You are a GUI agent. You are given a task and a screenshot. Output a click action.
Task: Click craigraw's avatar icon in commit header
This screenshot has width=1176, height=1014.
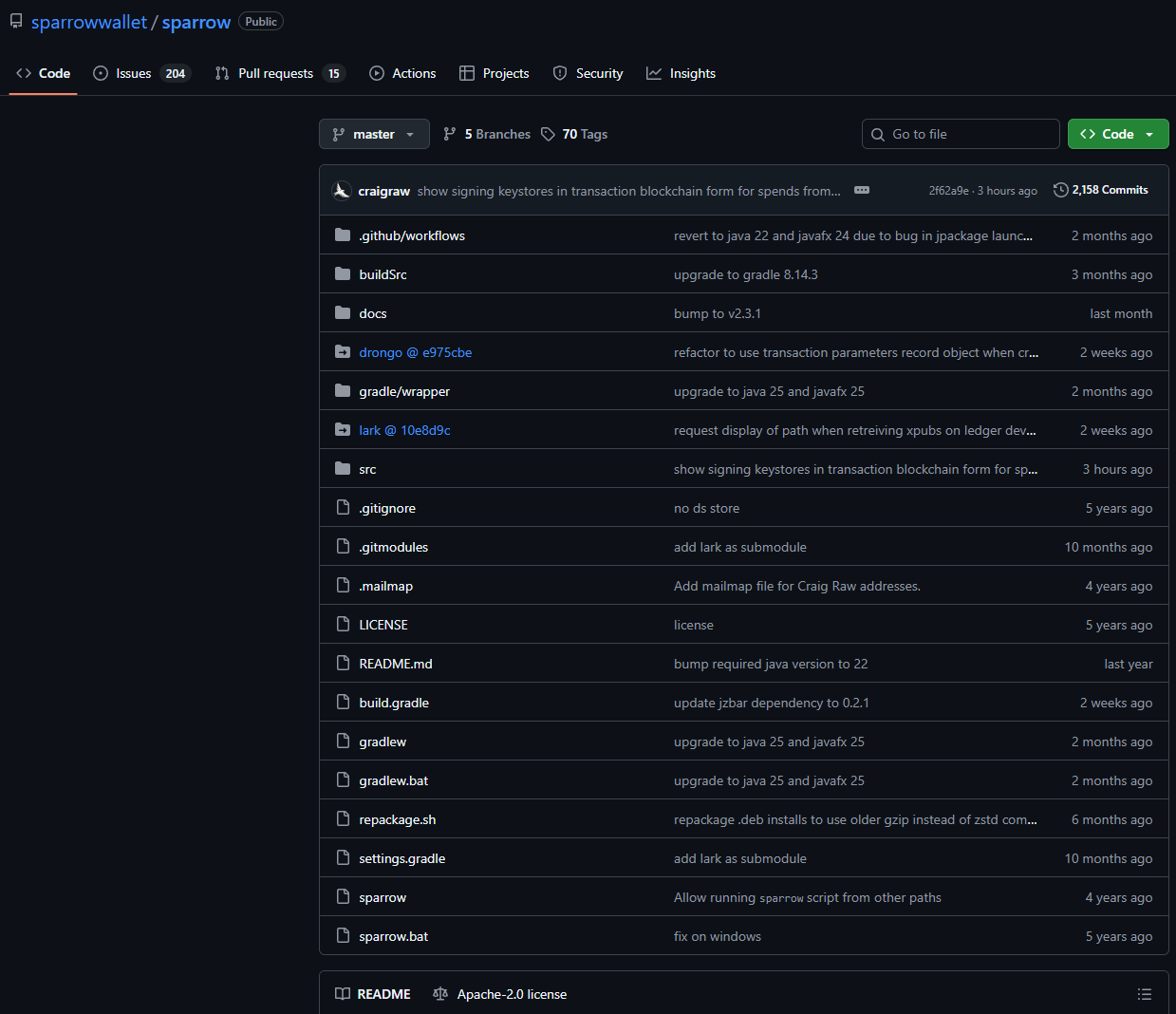342,191
